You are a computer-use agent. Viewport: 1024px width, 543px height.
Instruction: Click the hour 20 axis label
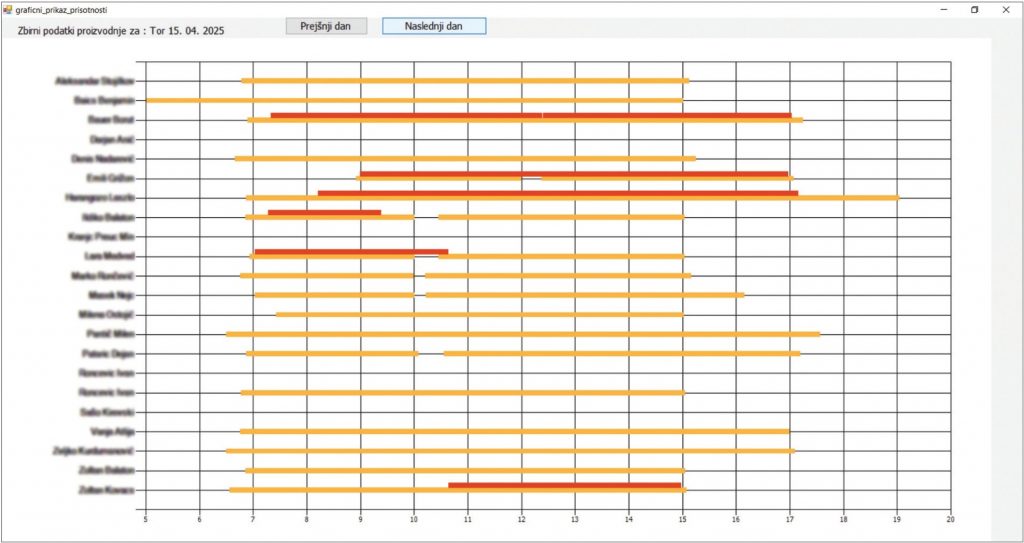(950, 518)
